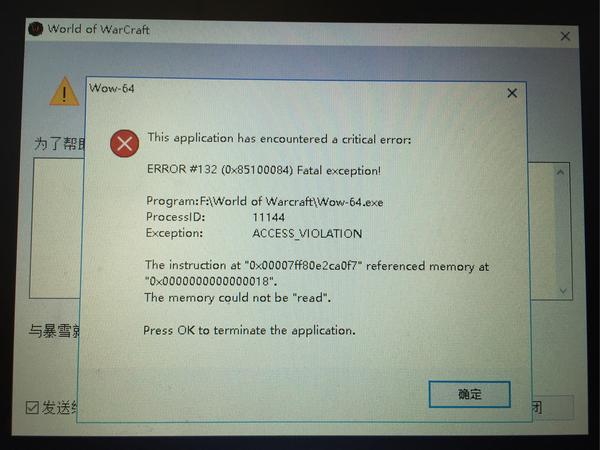Click the ACCESS_VIOLATION exception value
Image resolution: width=600 pixels, height=450 pixels.
pos(307,233)
